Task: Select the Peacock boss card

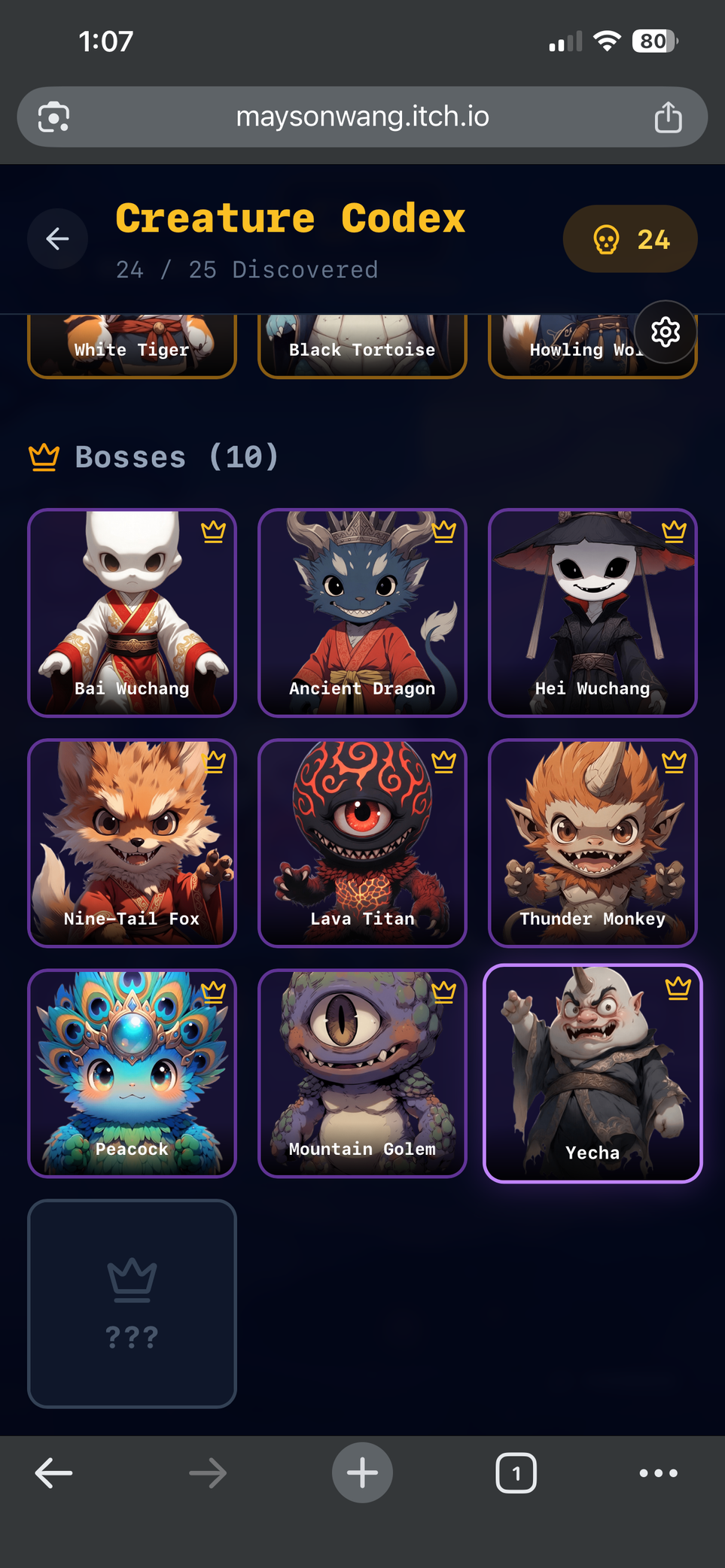Action: pyautogui.click(x=132, y=1073)
